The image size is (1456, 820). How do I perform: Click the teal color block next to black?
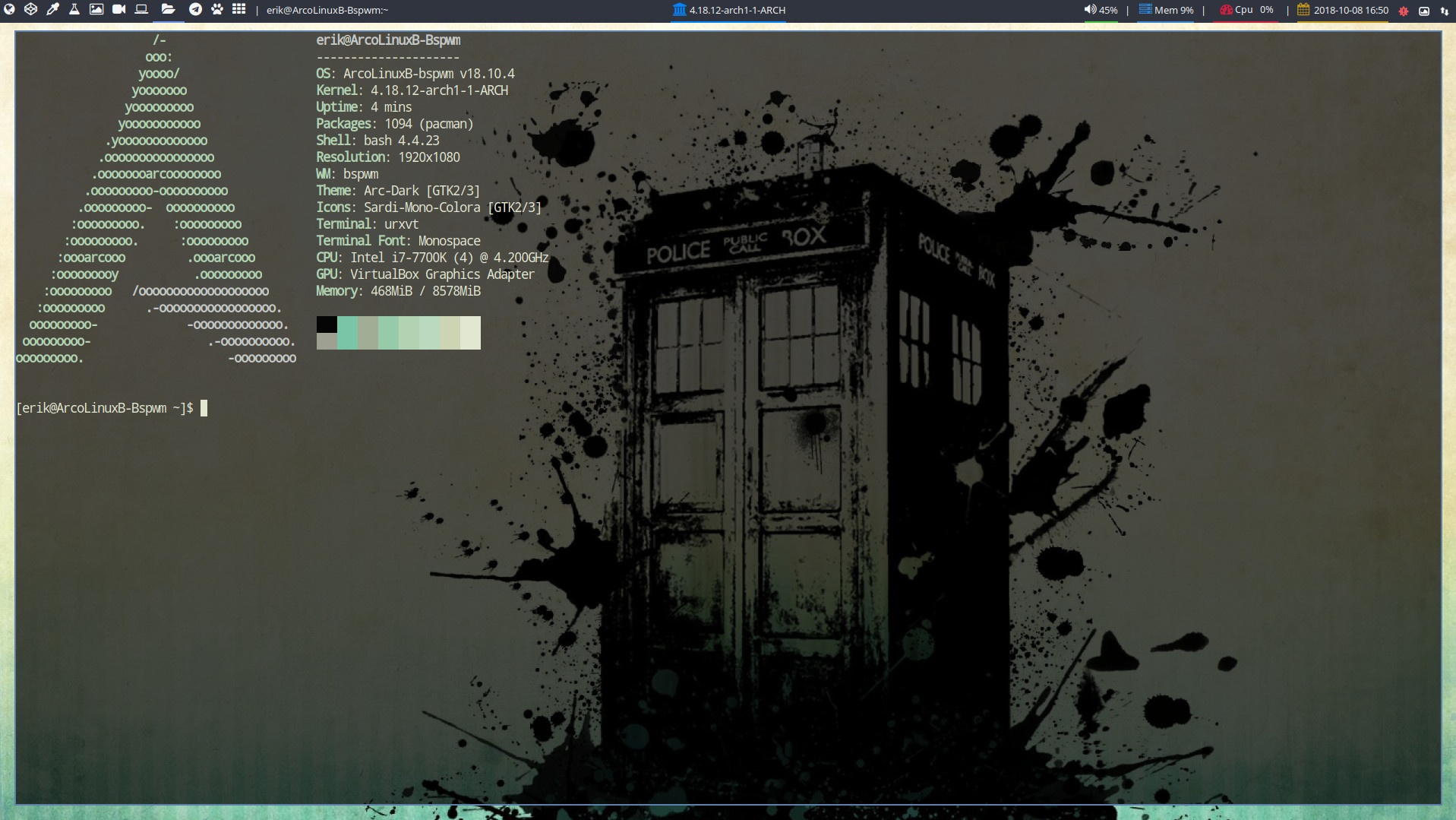pyautogui.click(x=347, y=333)
